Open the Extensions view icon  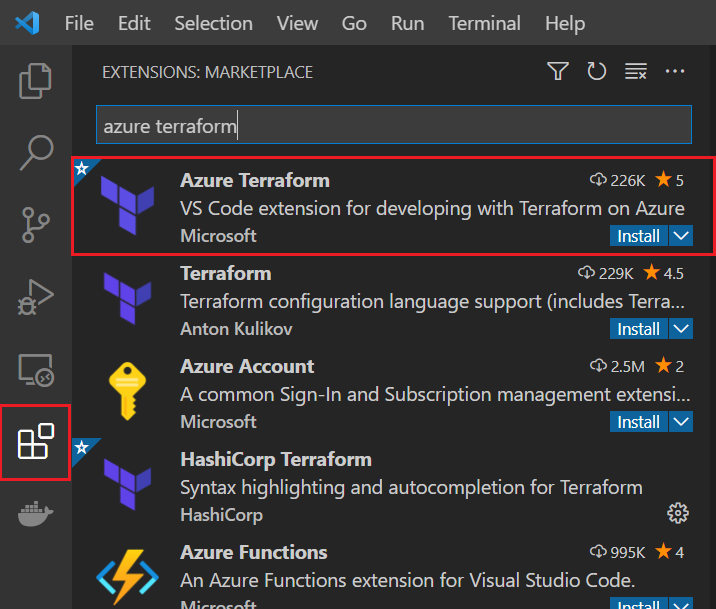click(36, 441)
